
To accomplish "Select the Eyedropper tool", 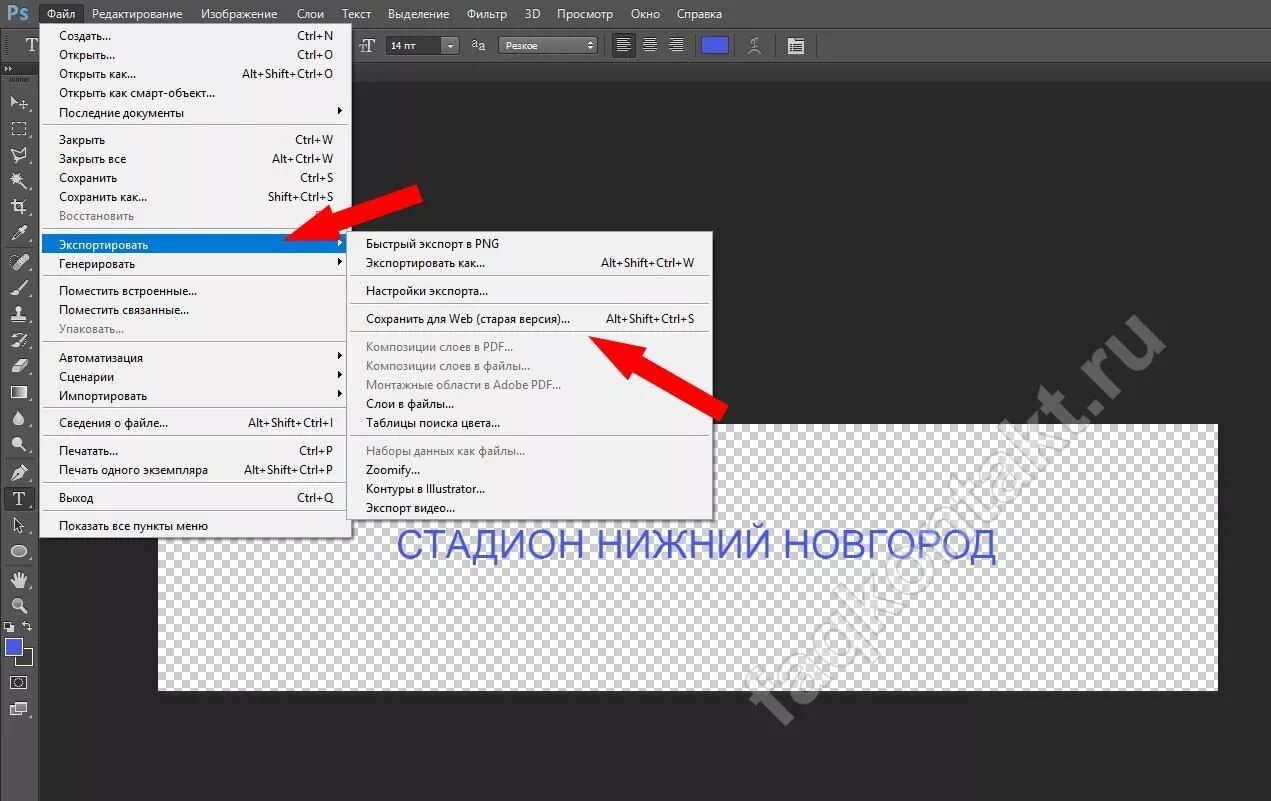I will (x=19, y=233).
